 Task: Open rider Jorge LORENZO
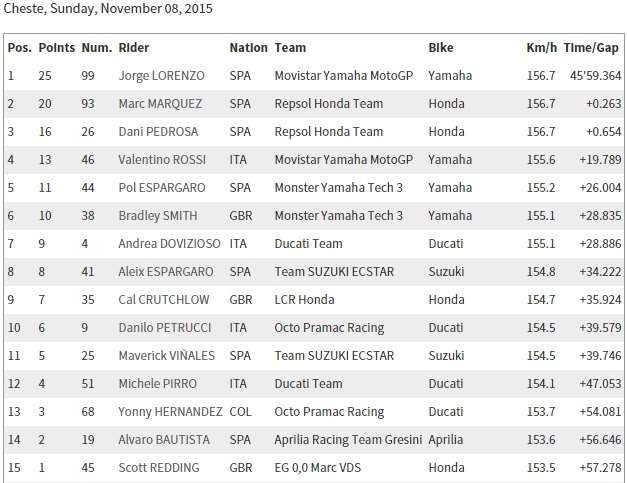(162, 76)
